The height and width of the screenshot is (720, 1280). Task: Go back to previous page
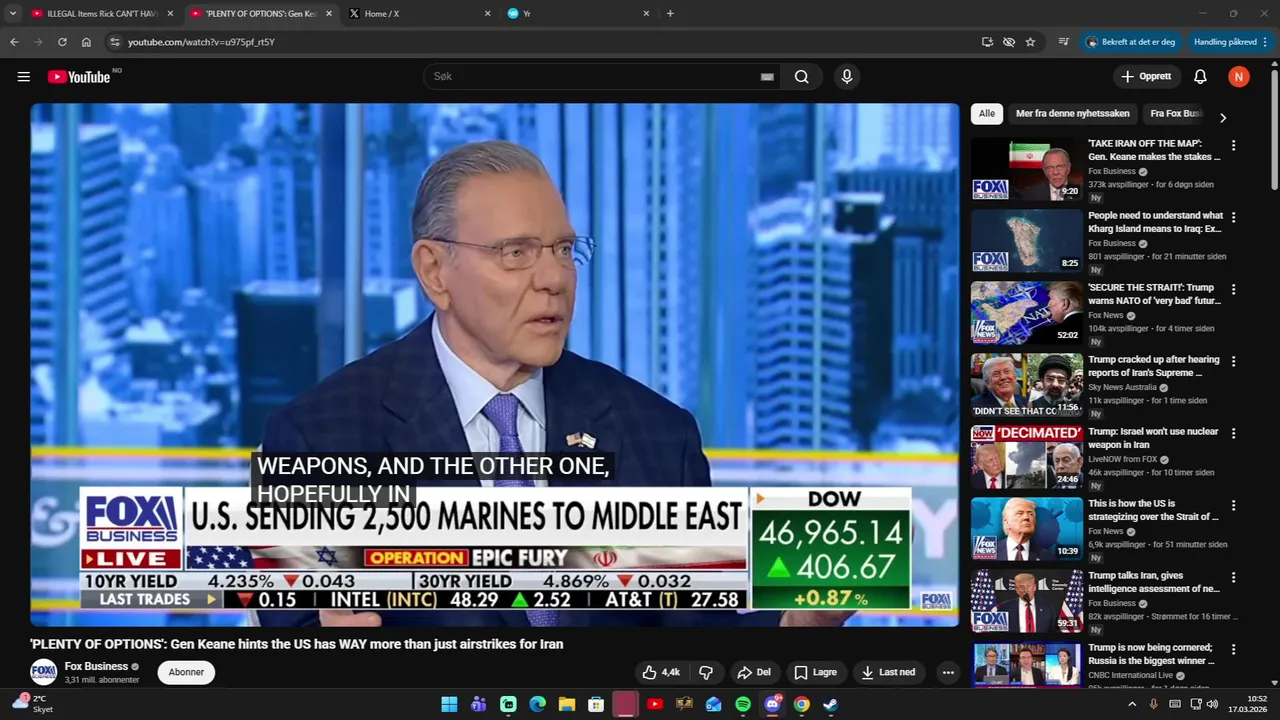(14, 42)
